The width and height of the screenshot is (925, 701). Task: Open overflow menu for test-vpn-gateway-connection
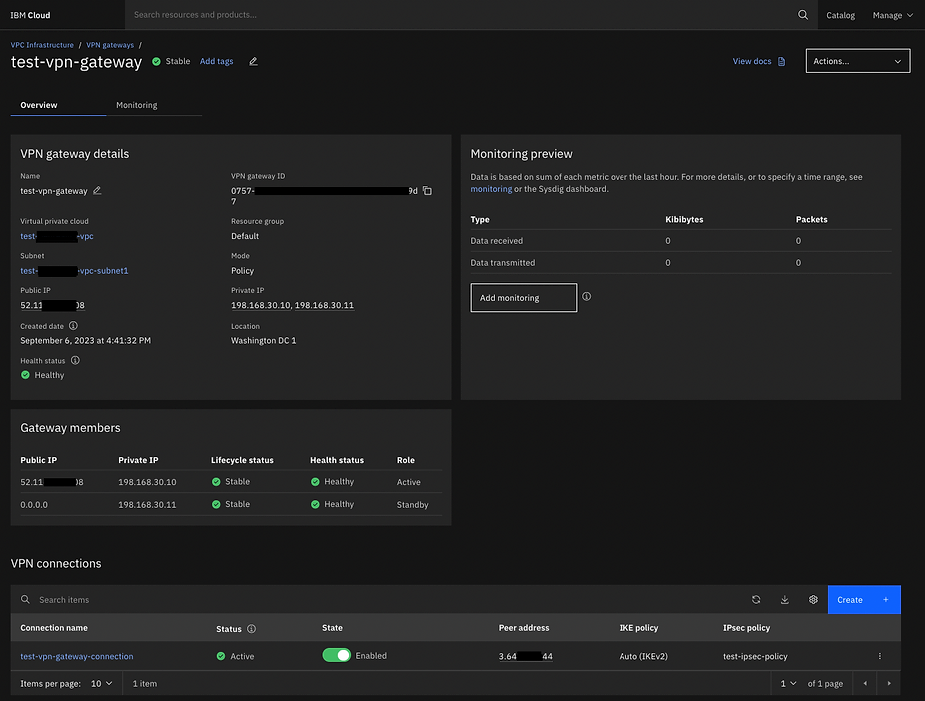[880, 656]
